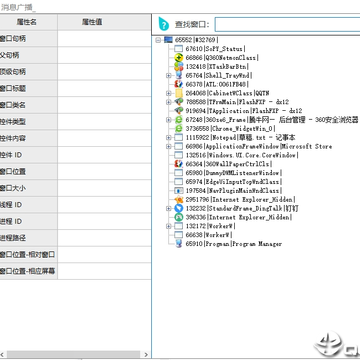Select the 65974|EdgeUiInputTopWndClass row

click(x=234, y=182)
